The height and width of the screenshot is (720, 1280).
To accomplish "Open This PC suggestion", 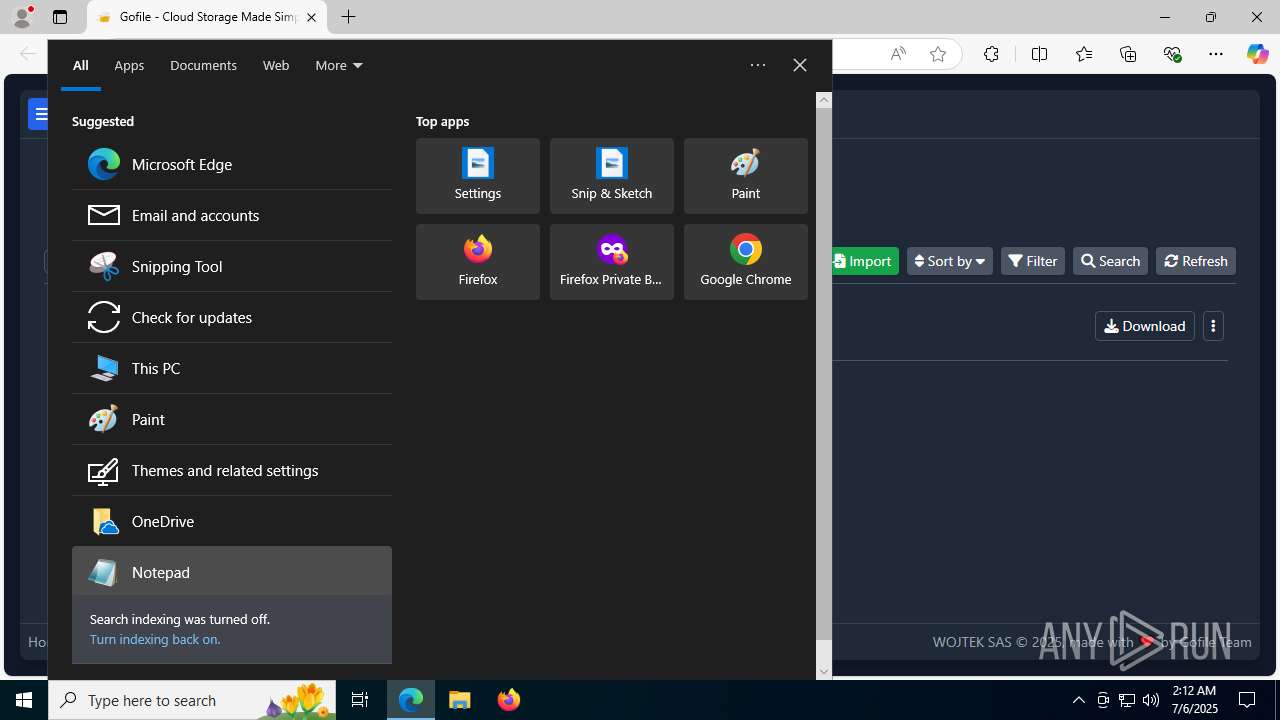I will point(231,368).
